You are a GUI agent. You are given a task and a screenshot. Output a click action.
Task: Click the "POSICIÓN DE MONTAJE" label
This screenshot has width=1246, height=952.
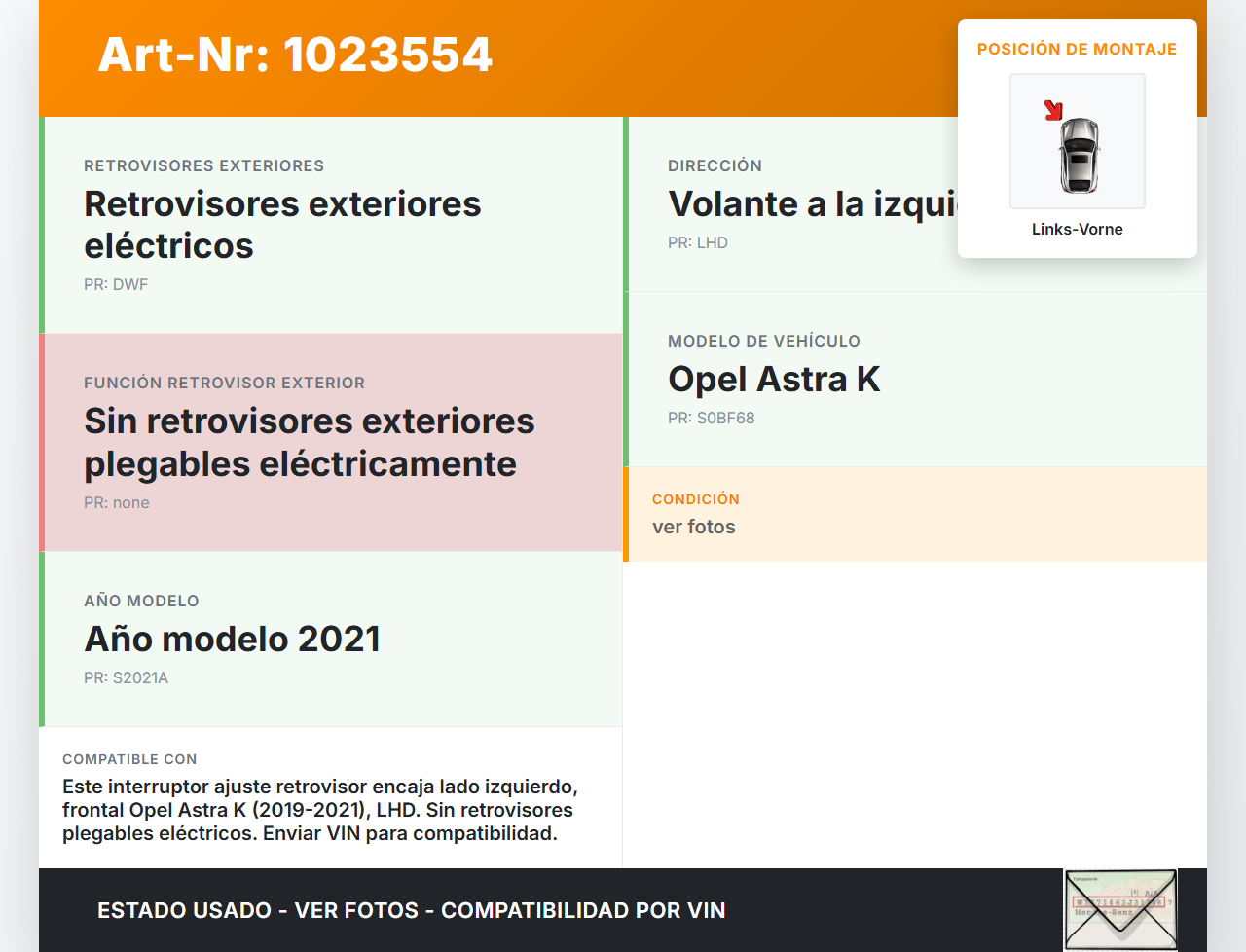(x=1078, y=49)
